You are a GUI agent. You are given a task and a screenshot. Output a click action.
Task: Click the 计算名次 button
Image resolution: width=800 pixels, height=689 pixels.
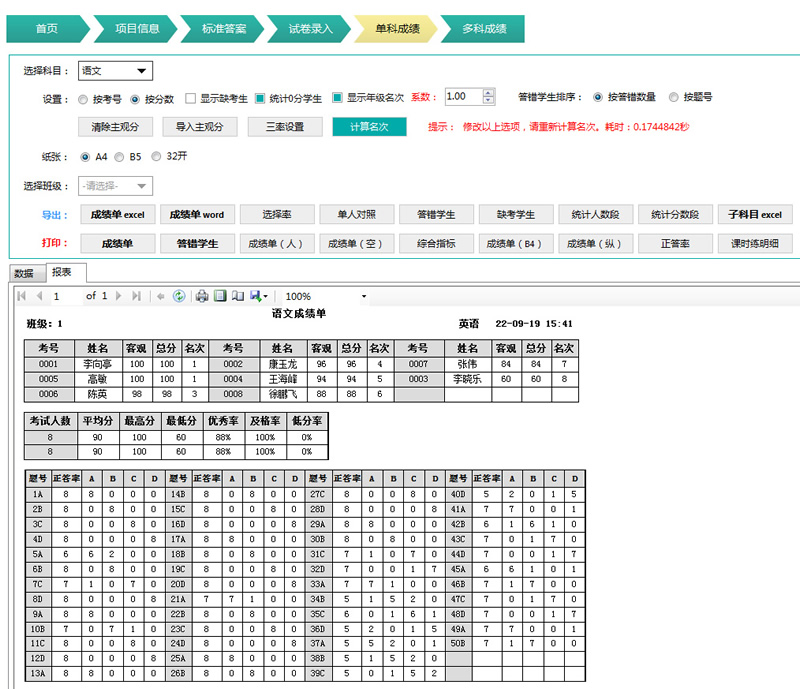[x=369, y=127]
